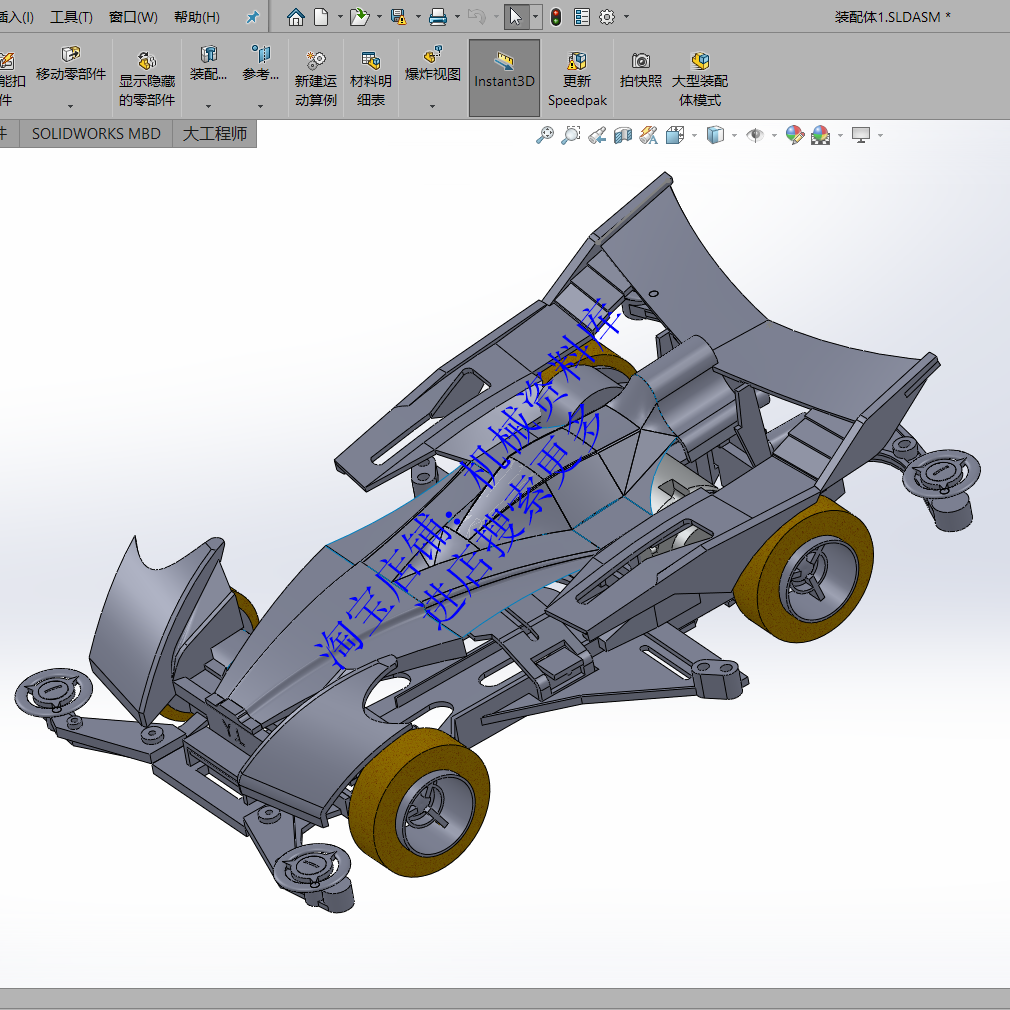
Task: Switch to the SOLIDWORKS MBD tab
Action: (x=95, y=133)
